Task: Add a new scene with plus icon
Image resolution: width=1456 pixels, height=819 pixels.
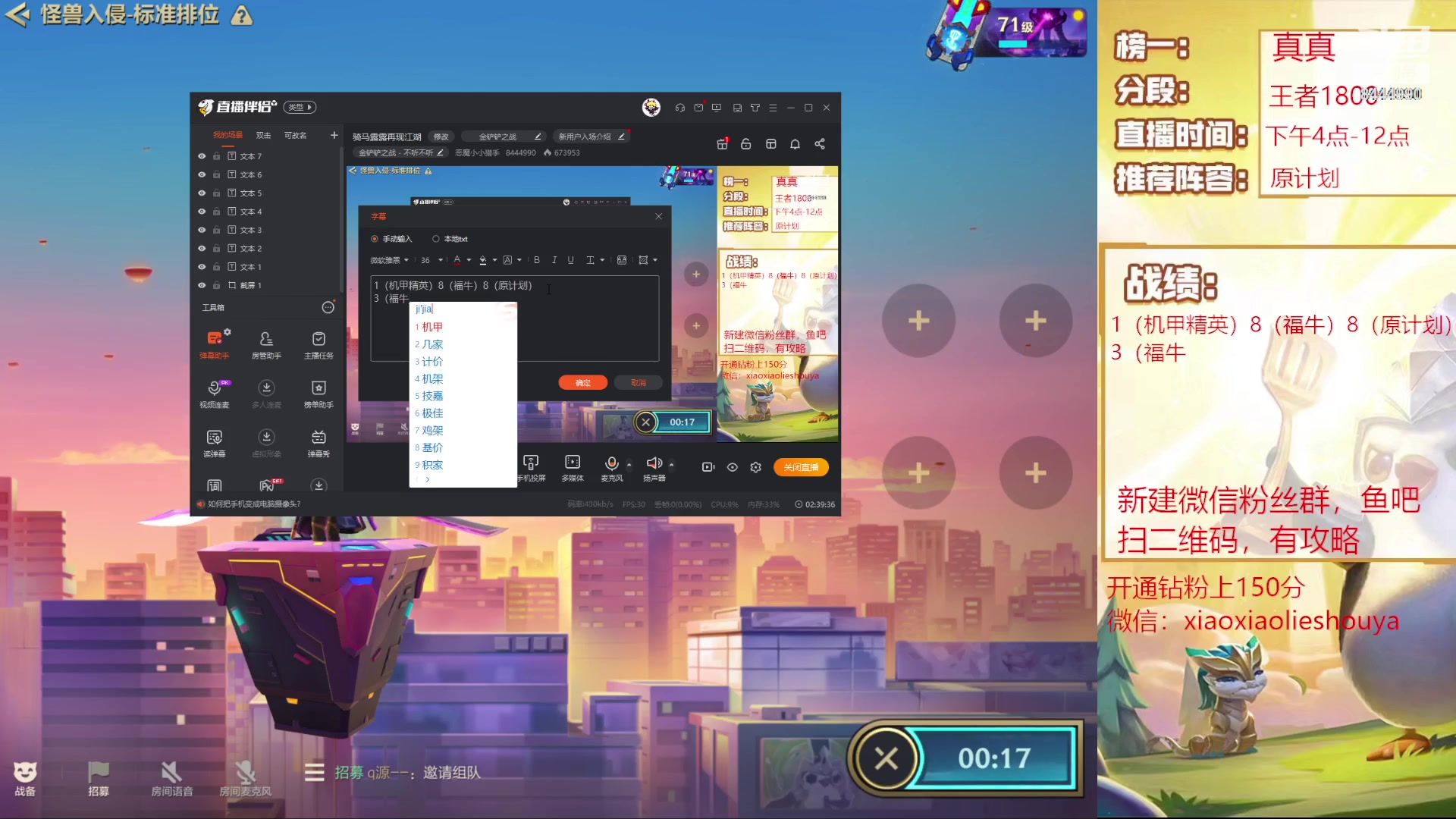Action: [334, 135]
